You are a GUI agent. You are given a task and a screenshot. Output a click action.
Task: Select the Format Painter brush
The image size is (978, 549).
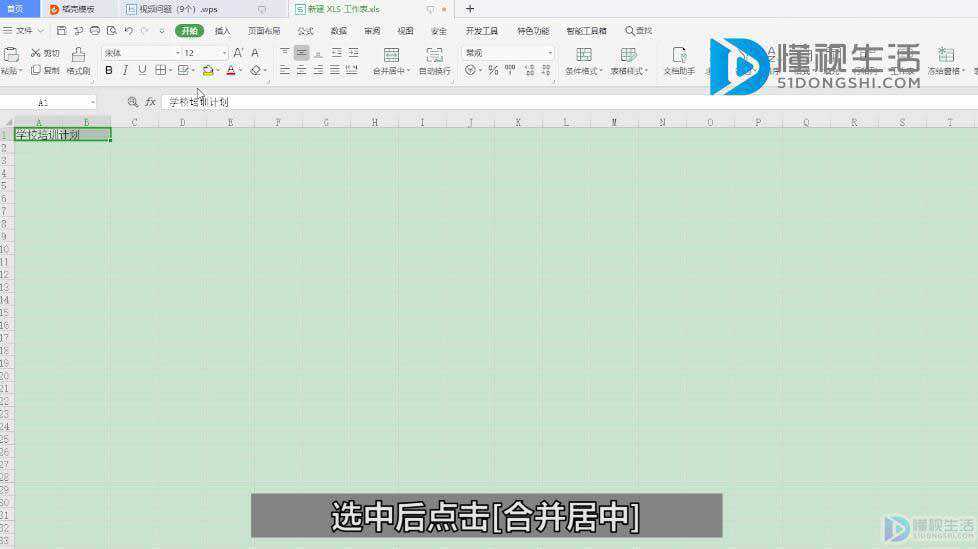tap(78, 61)
